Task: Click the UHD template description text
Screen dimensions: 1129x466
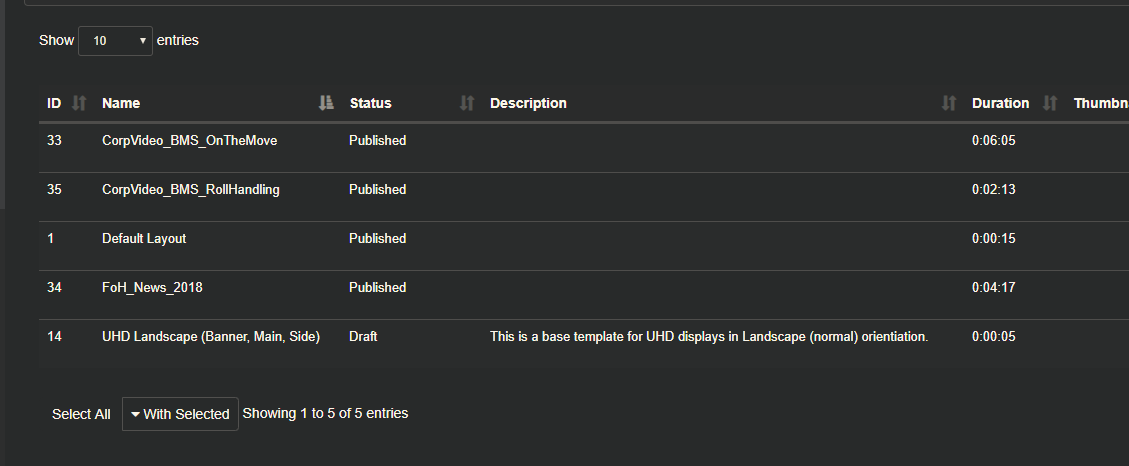Action: pyautogui.click(x=709, y=336)
